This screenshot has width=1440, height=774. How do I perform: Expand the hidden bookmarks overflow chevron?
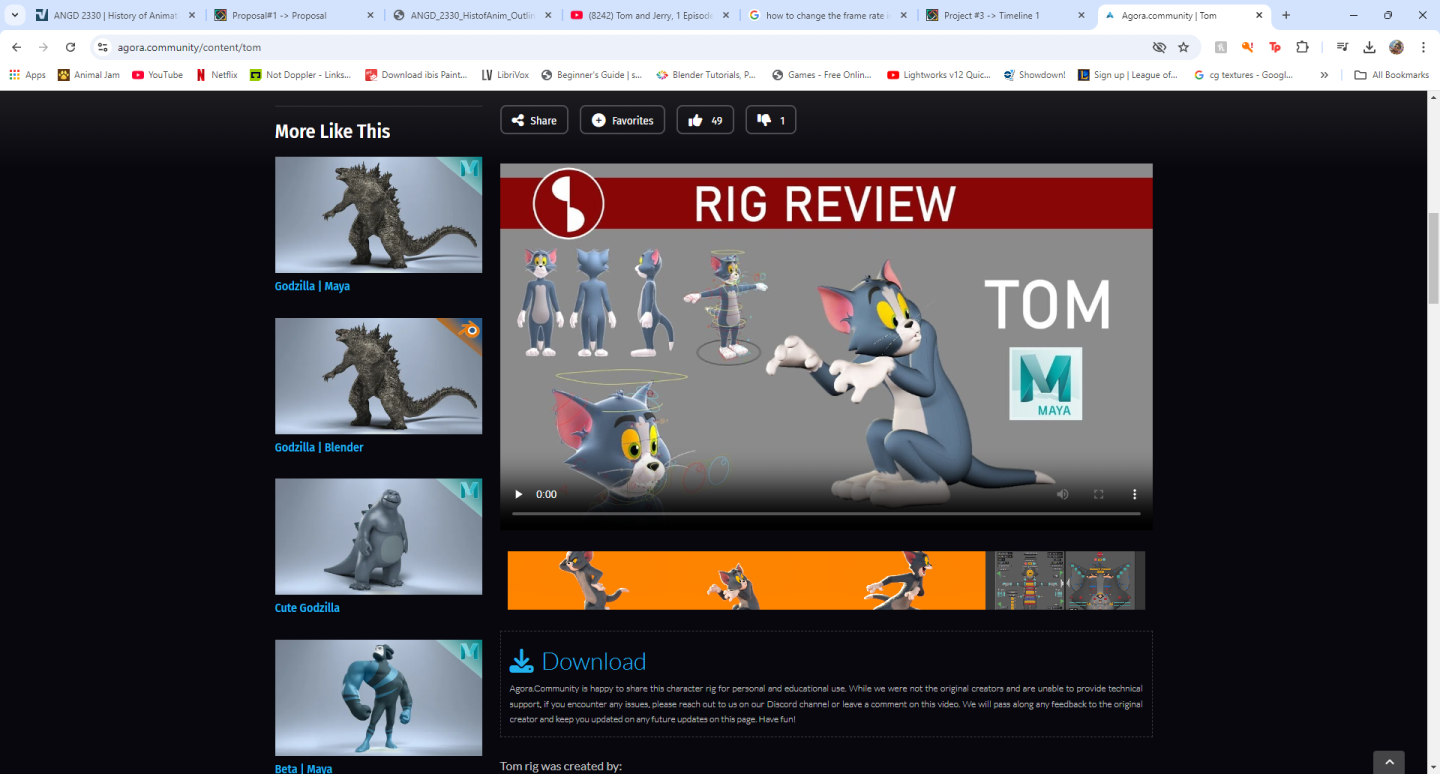tap(1324, 75)
